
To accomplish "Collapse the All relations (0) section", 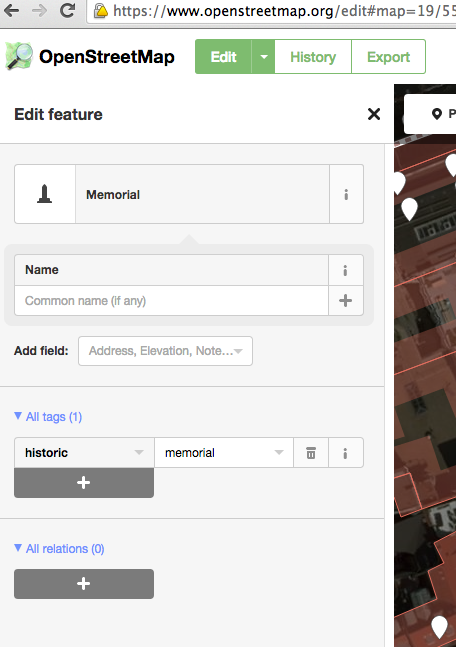I will point(59,549).
